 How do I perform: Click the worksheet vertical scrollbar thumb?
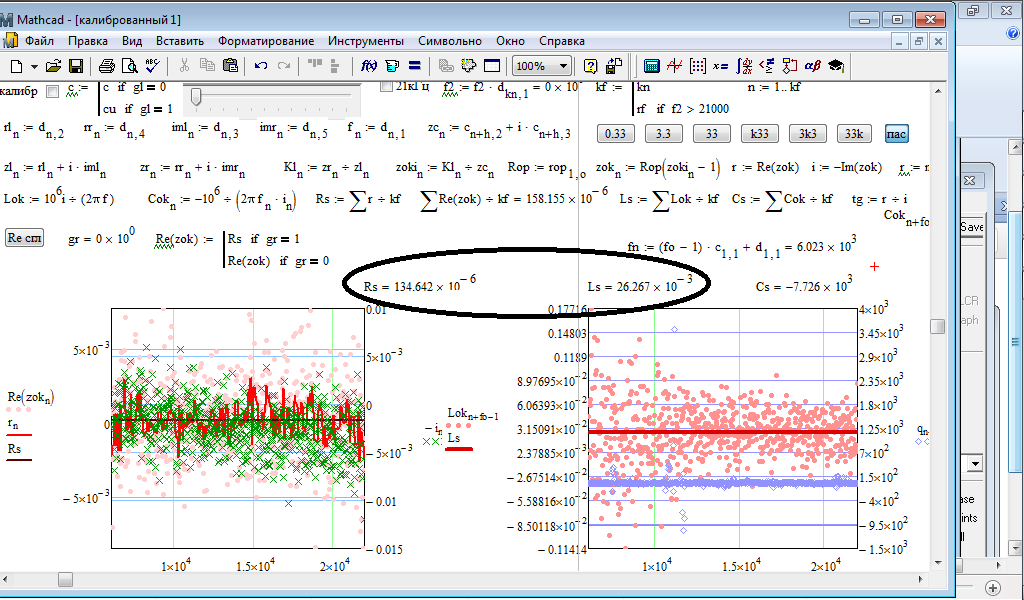pyautogui.click(x=937, y=326)
